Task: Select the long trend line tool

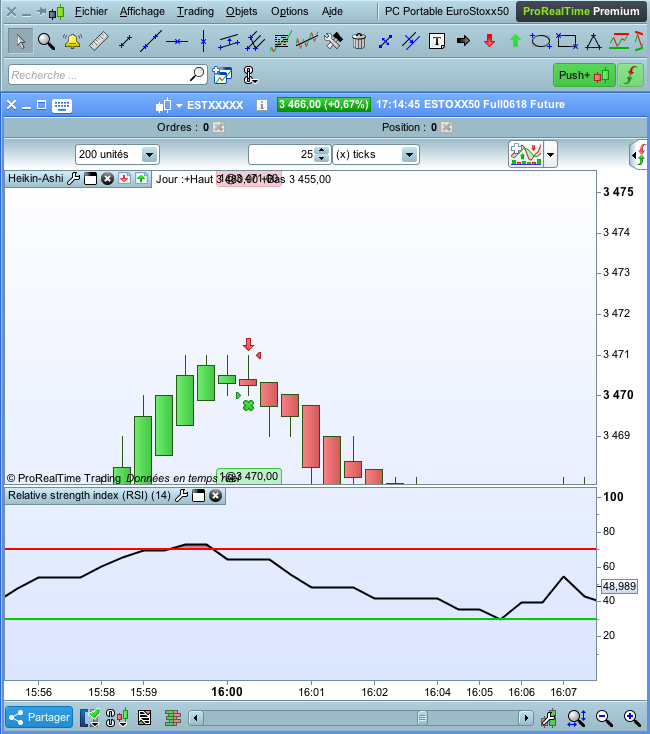Action: point(151,41)
